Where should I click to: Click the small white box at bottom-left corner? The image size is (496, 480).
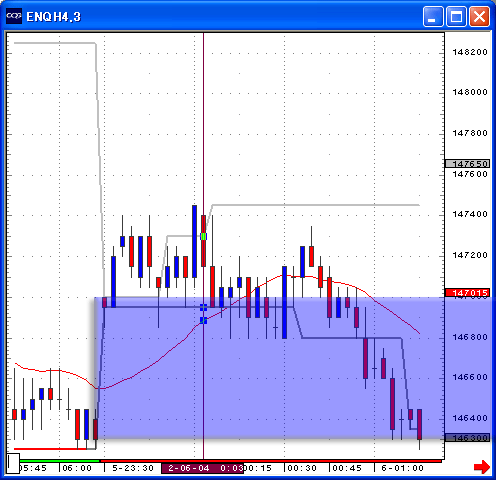[13, 463]
